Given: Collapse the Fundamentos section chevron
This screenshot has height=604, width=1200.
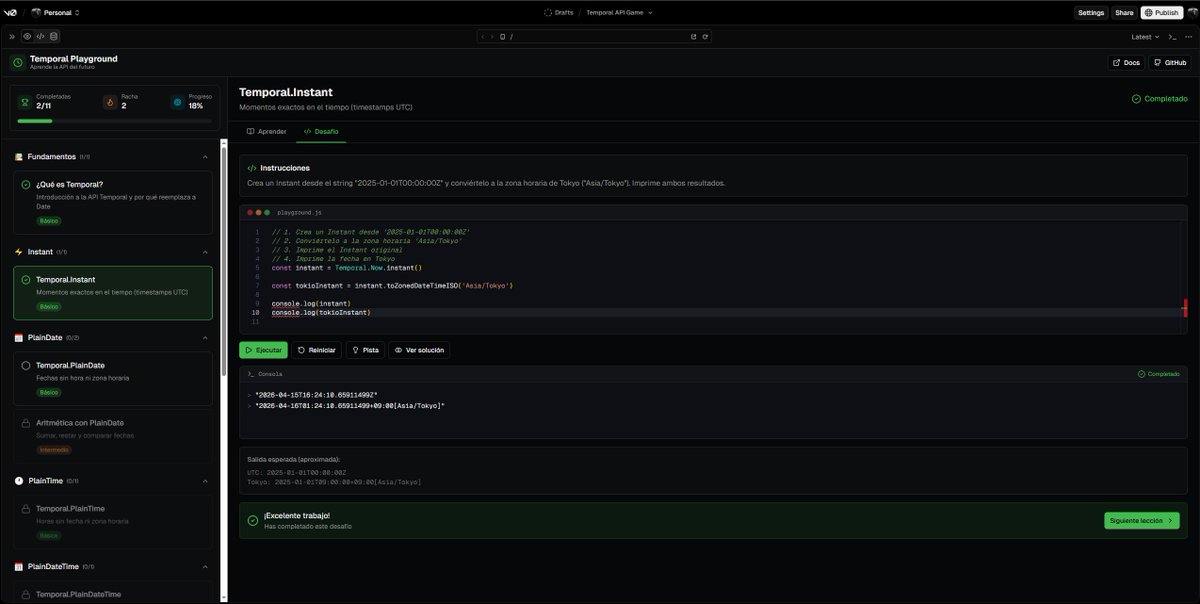Looking at the screenshot, I should point(205,156).
